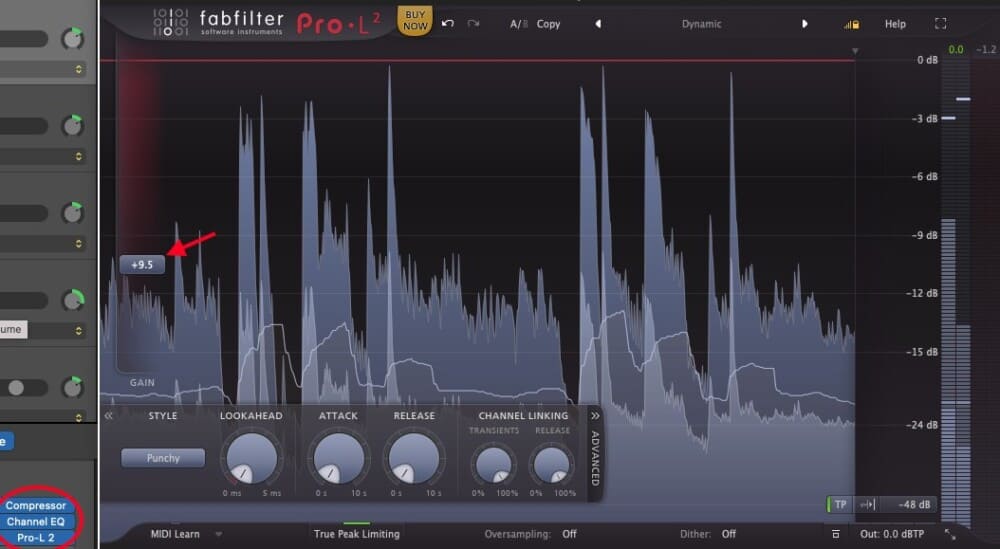Click the +9.5 gain slider handle

click(x=142, y=265)
